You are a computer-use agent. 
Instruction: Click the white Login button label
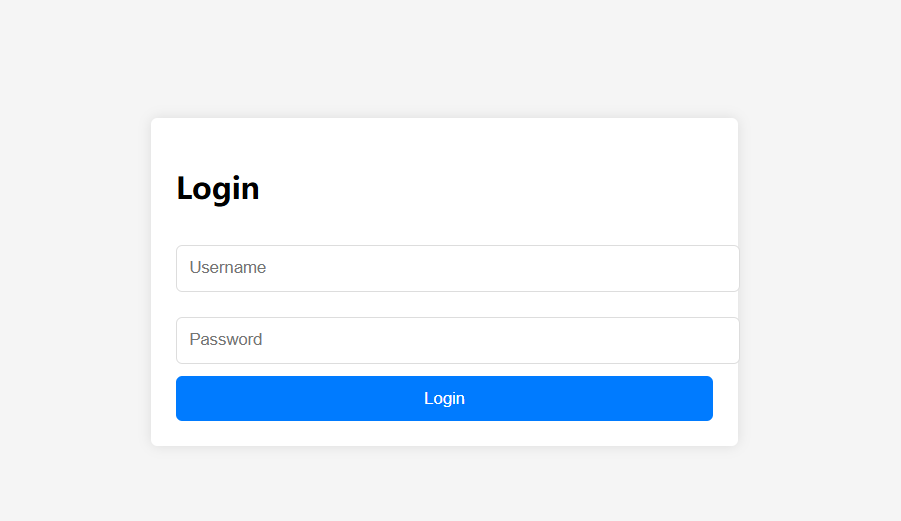tap(444, 398)
